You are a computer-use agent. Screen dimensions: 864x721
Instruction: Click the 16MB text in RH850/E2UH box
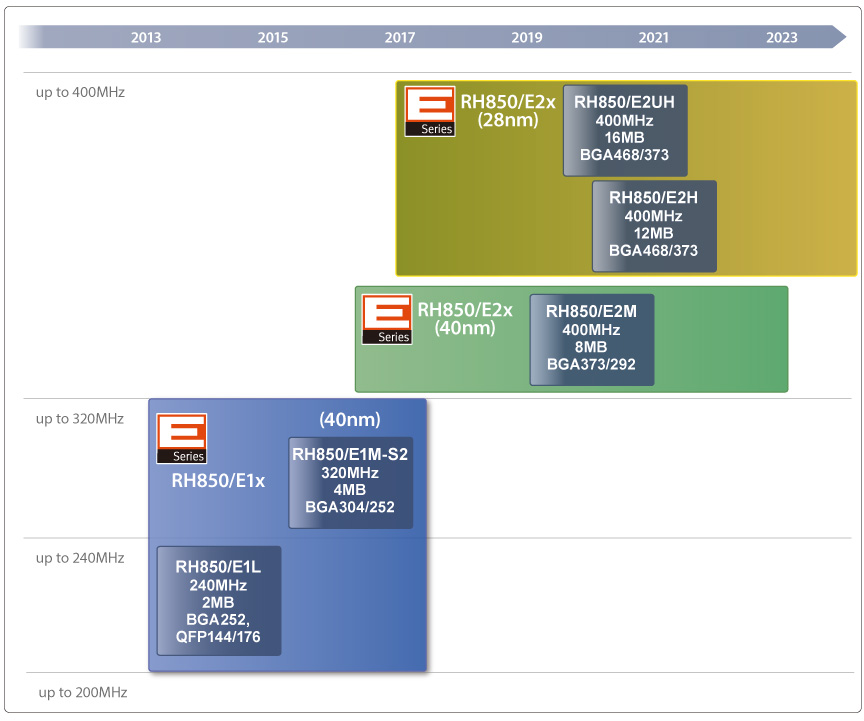624,138
